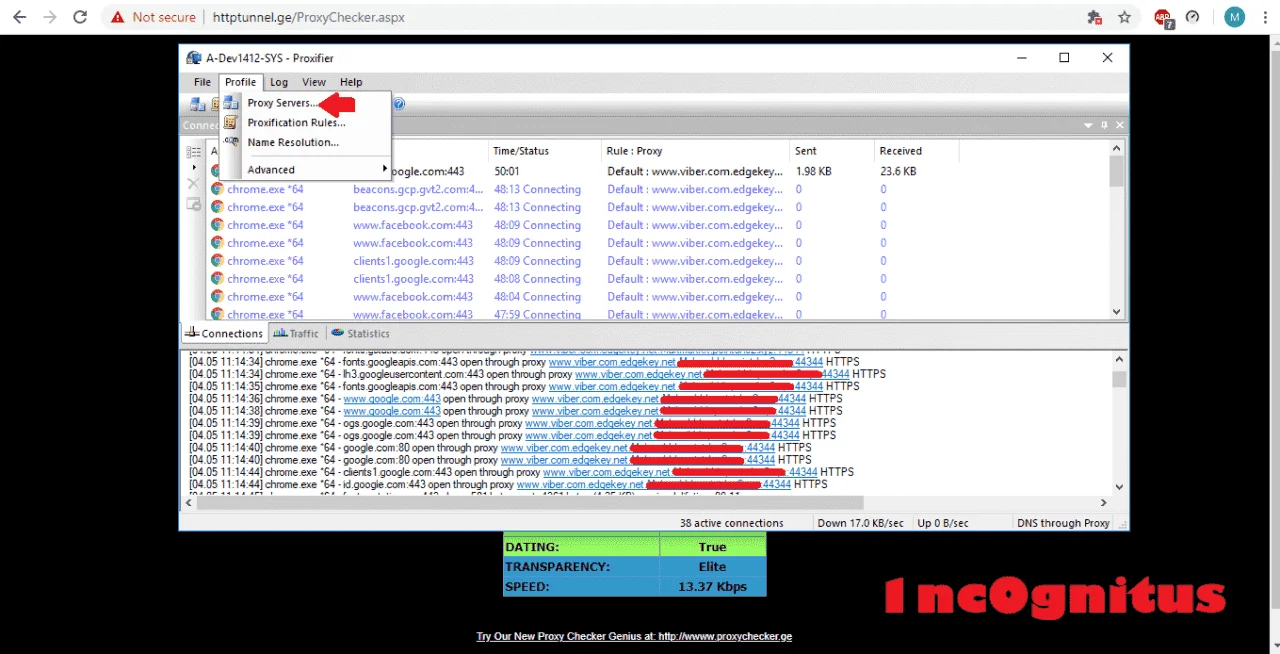Screen dimensions: 1280x654
Task: Select facebook.com row at 48:04 Connecting
Action: point(657,297)
